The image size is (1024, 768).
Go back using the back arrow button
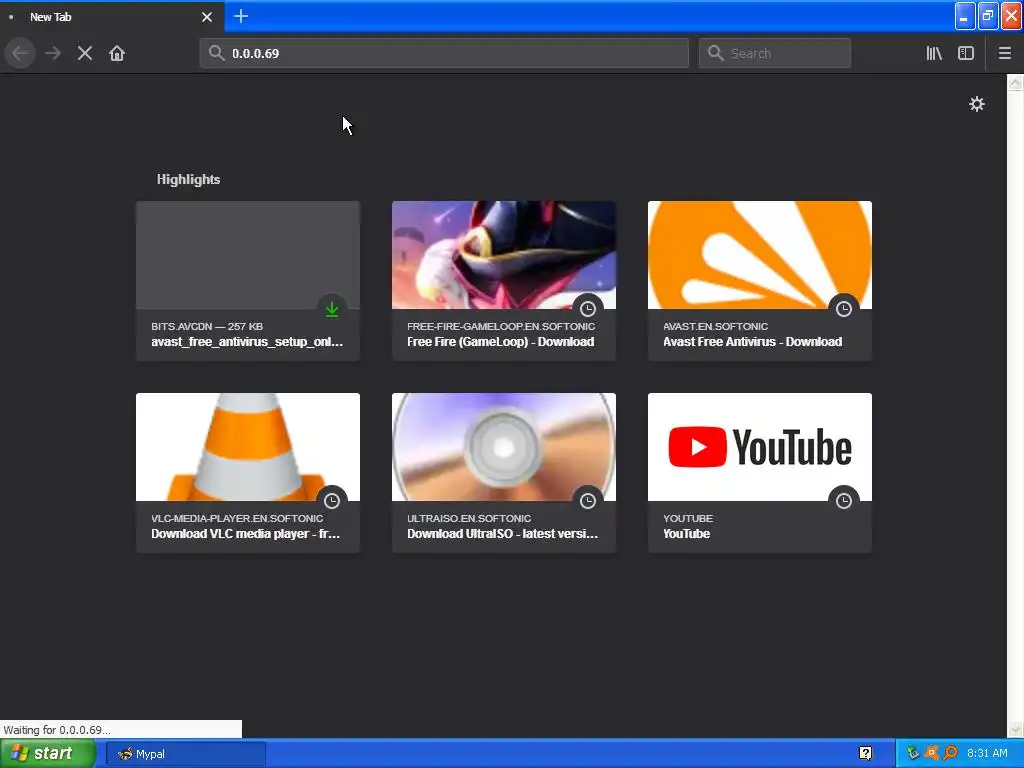click(21, 54)
